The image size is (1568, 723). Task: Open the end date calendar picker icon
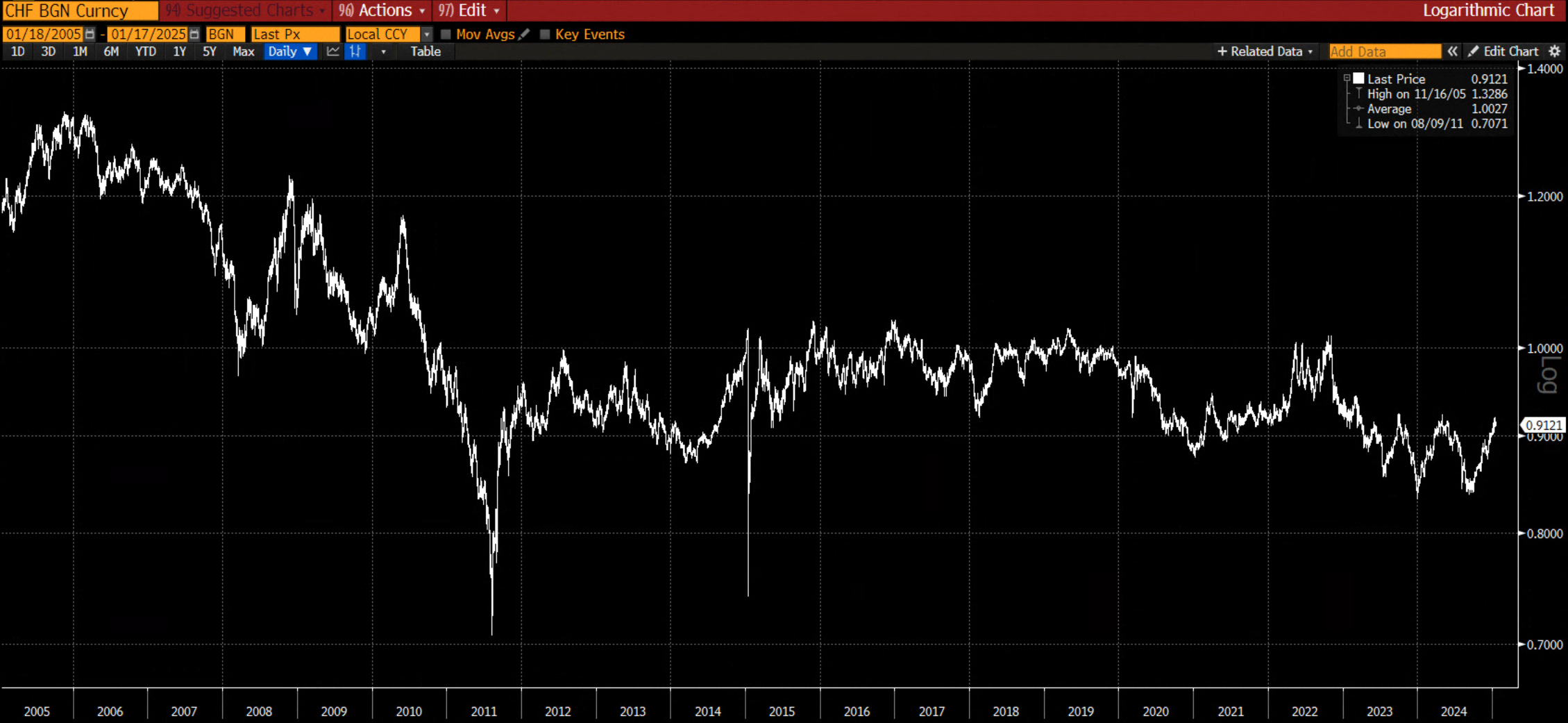[194, 34]
